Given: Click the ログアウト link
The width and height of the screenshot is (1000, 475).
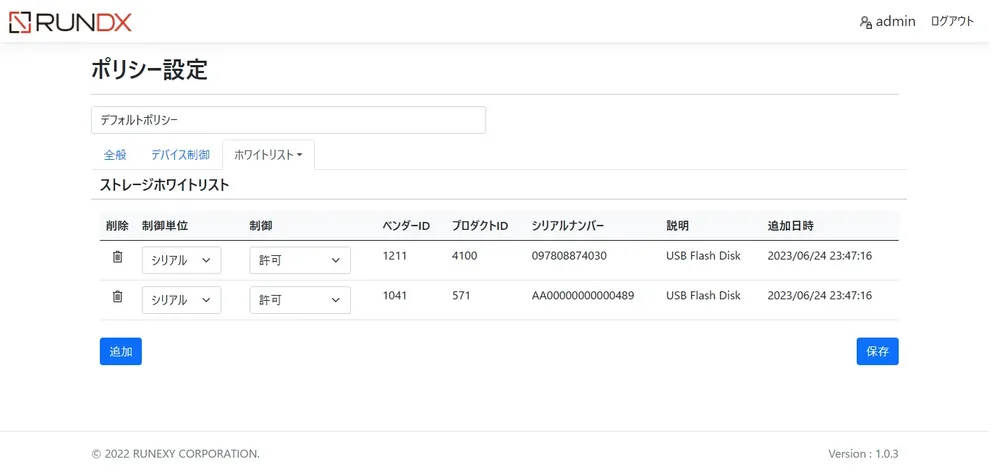Looking at the screenshot, I should (x=951, y=21).
